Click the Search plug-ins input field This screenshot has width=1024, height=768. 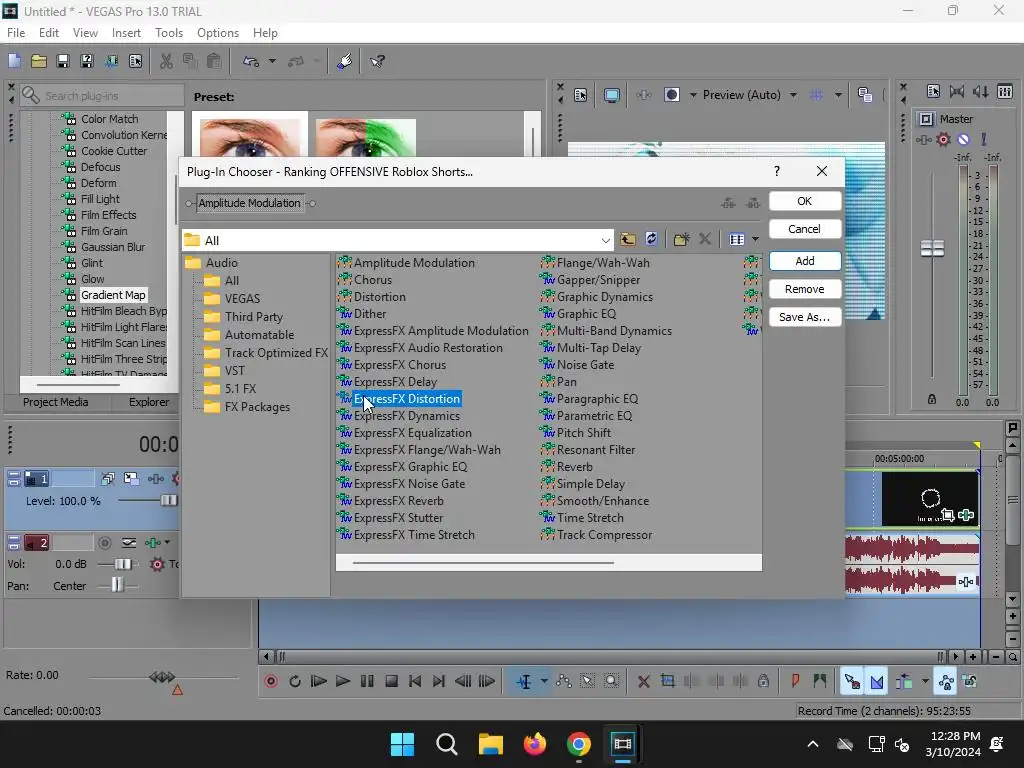[101, 96]
